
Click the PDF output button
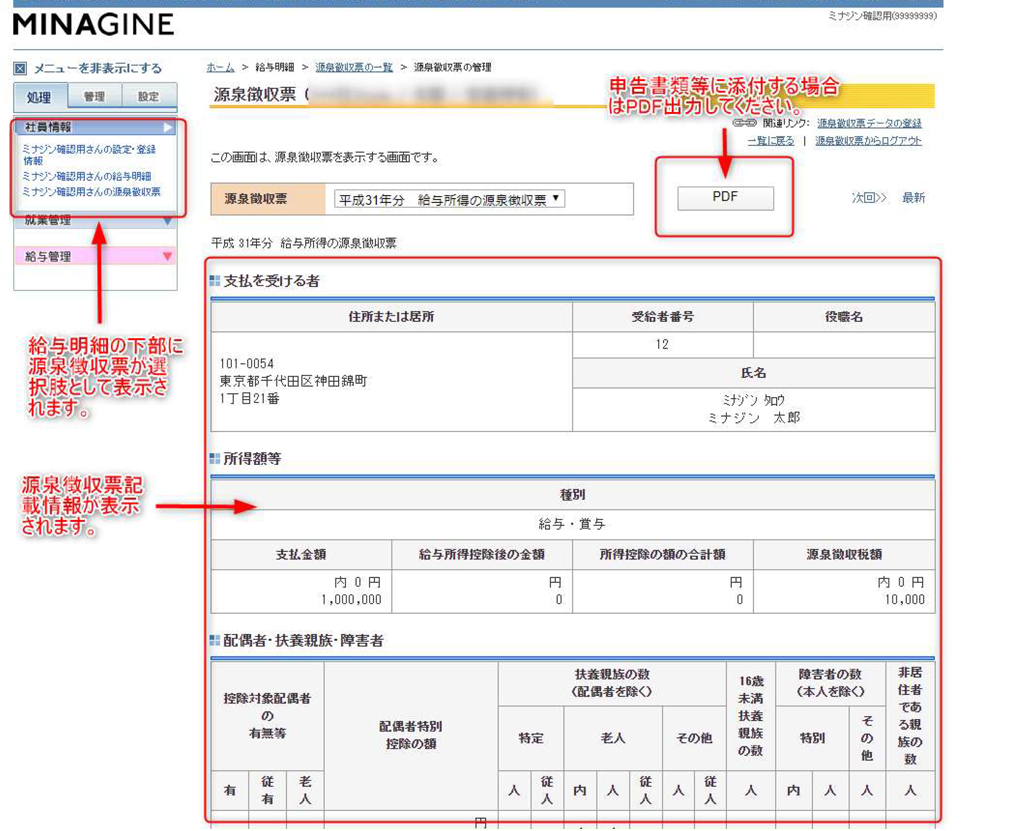click(727, 196)
